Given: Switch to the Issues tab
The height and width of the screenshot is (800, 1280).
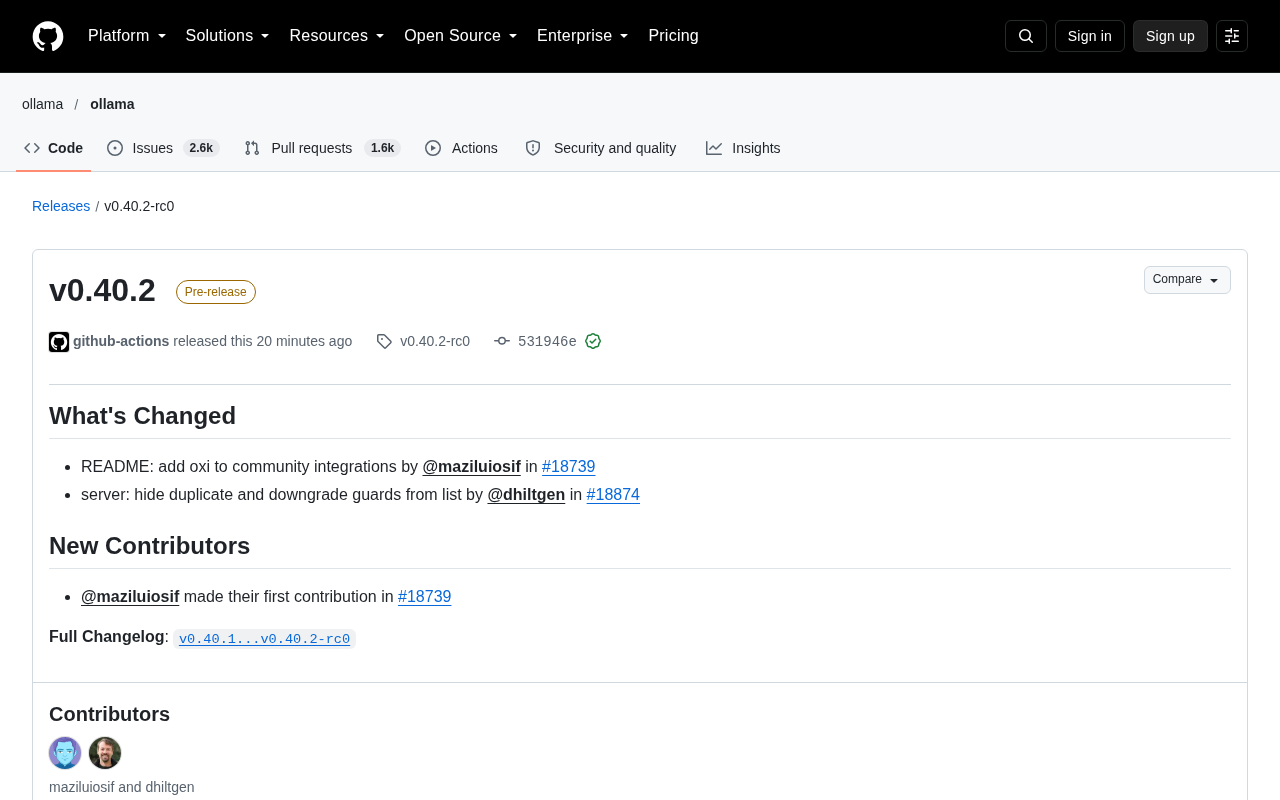Looking at the screenshot, I should [163, 148].
